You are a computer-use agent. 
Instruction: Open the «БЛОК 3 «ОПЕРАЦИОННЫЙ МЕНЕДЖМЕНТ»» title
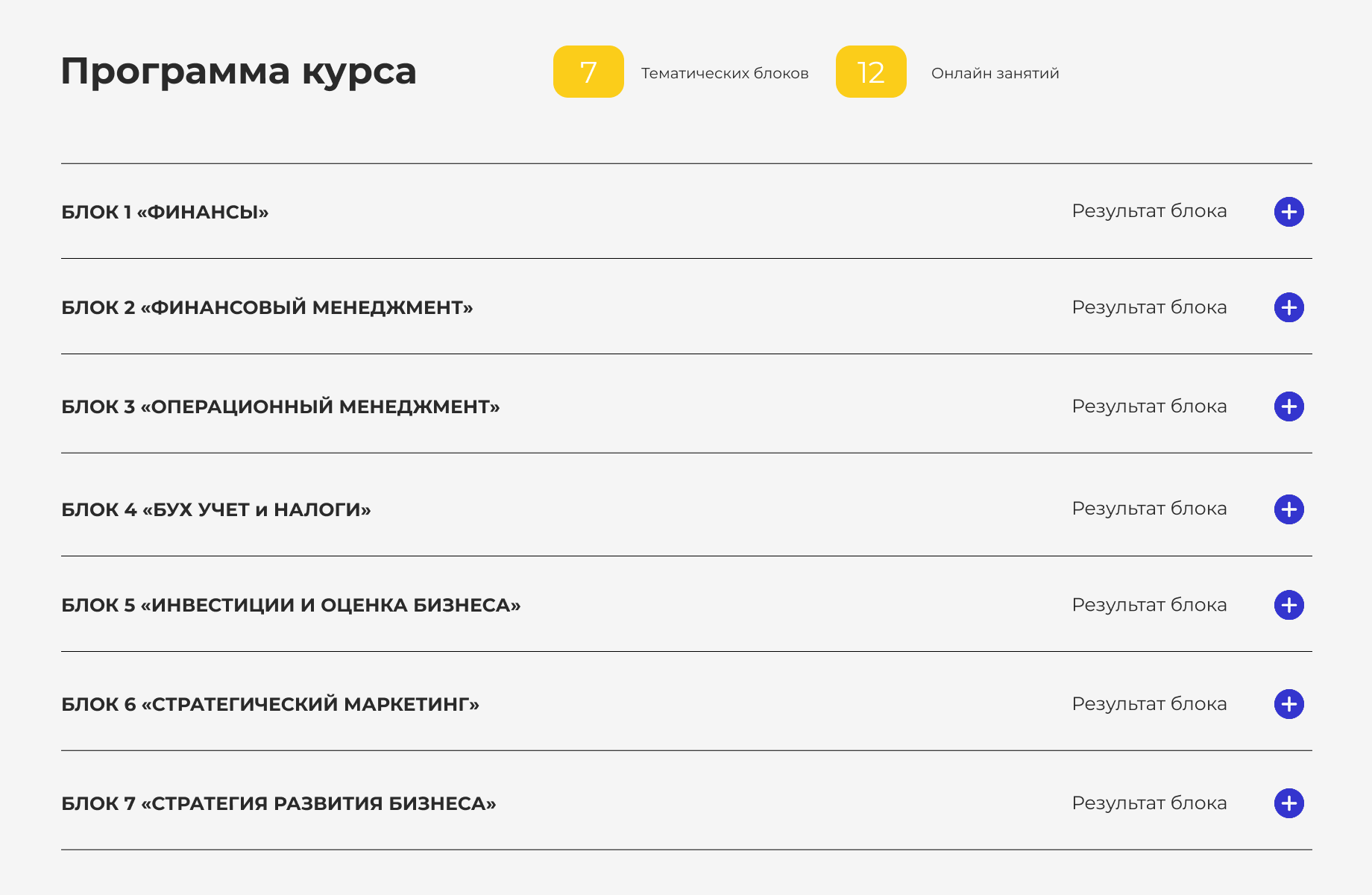[280, 407]
